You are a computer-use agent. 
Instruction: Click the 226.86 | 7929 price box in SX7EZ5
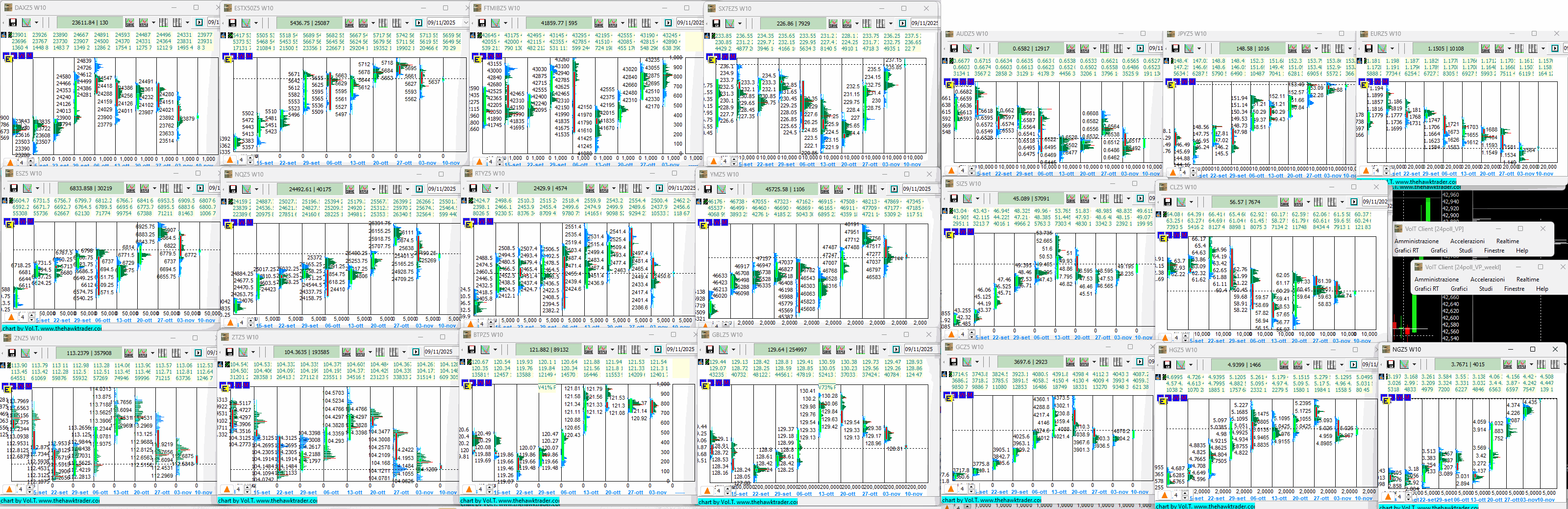point(791,24)
